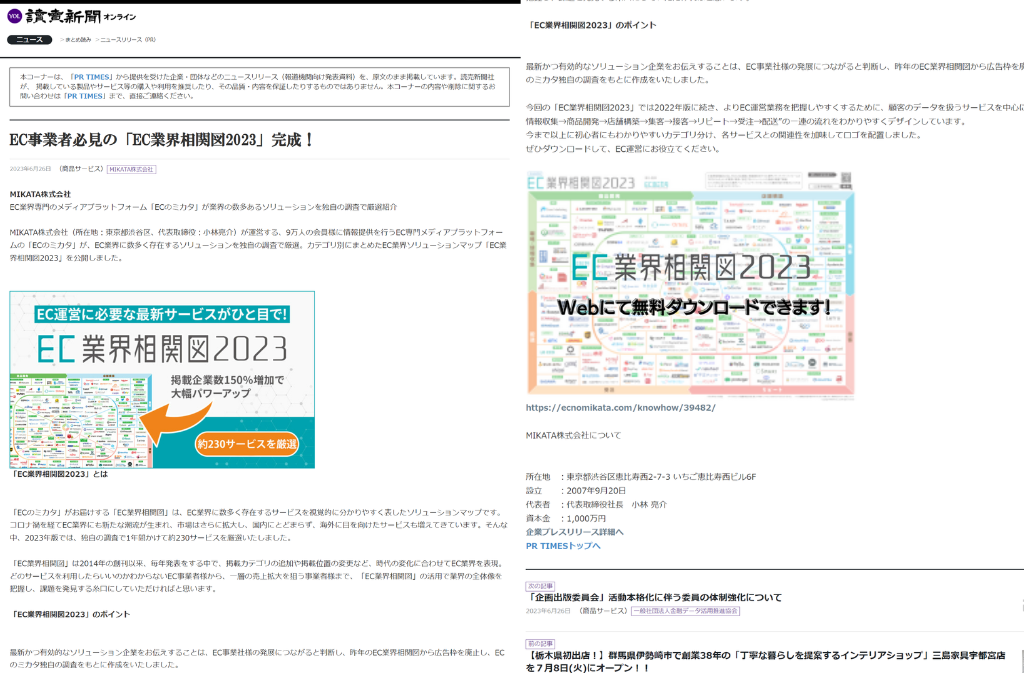Image resolution: width=1024 pixels, height=673 pixels.
Task: Open the EC運営に必要な最新サービス banner image
Action: pyautogui.click(x=162, y=379)
